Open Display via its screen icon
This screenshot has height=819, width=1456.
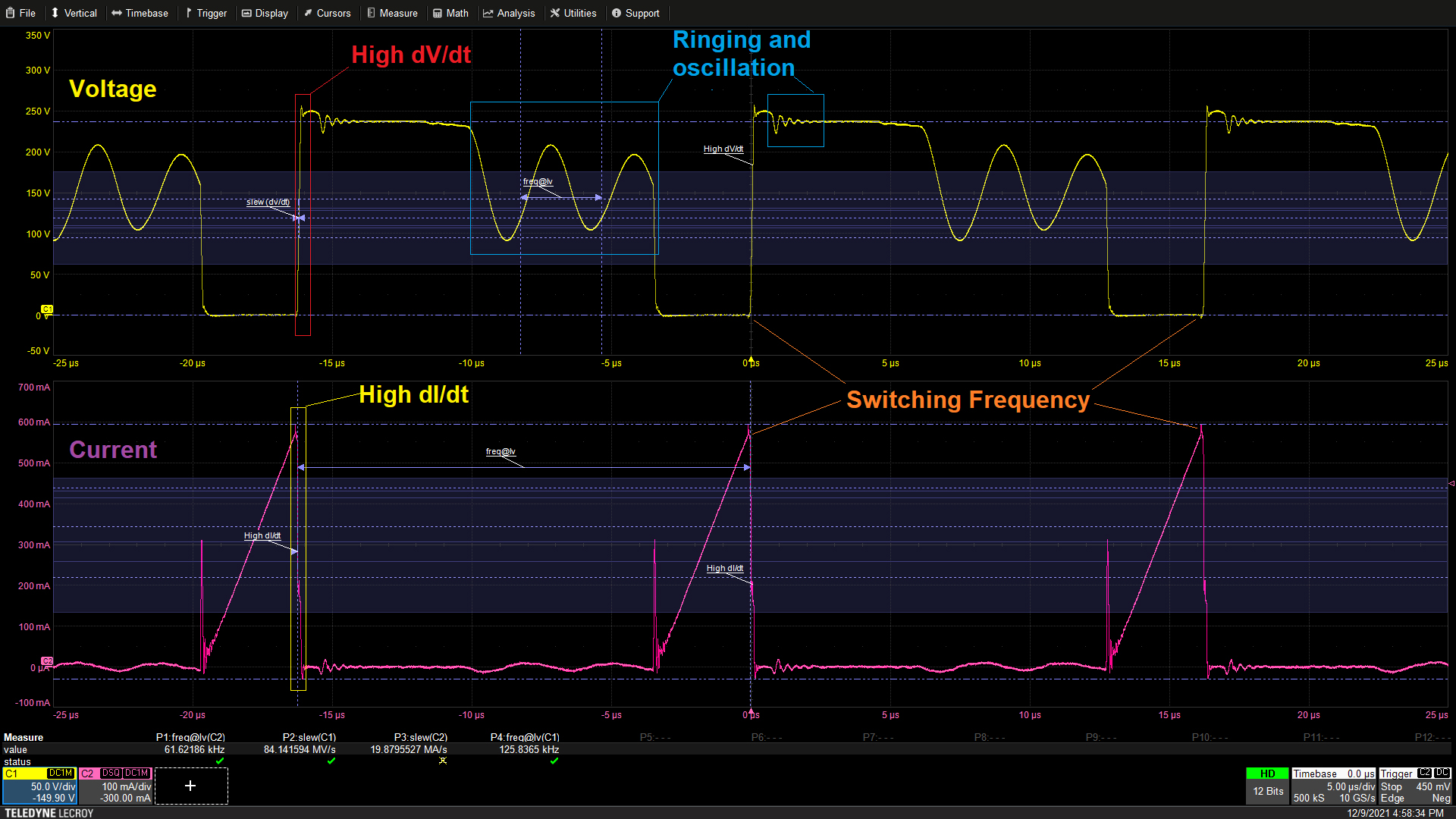(x=247, y=13)
